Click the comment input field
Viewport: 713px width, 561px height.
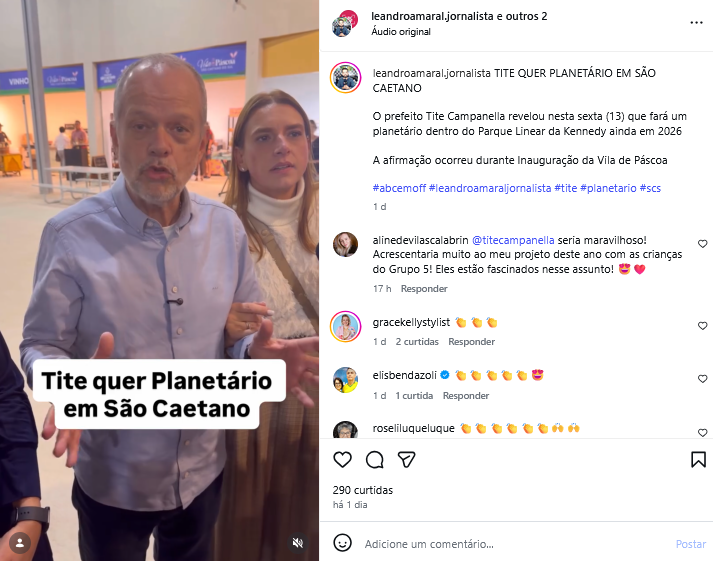pyautogui.click(x=516, y=544)
